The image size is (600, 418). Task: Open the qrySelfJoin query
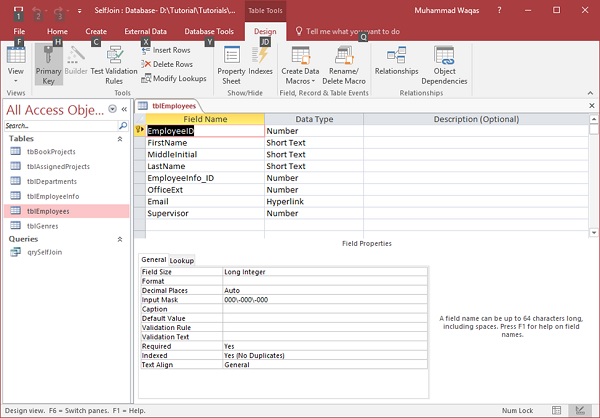[x=44, y=253]
